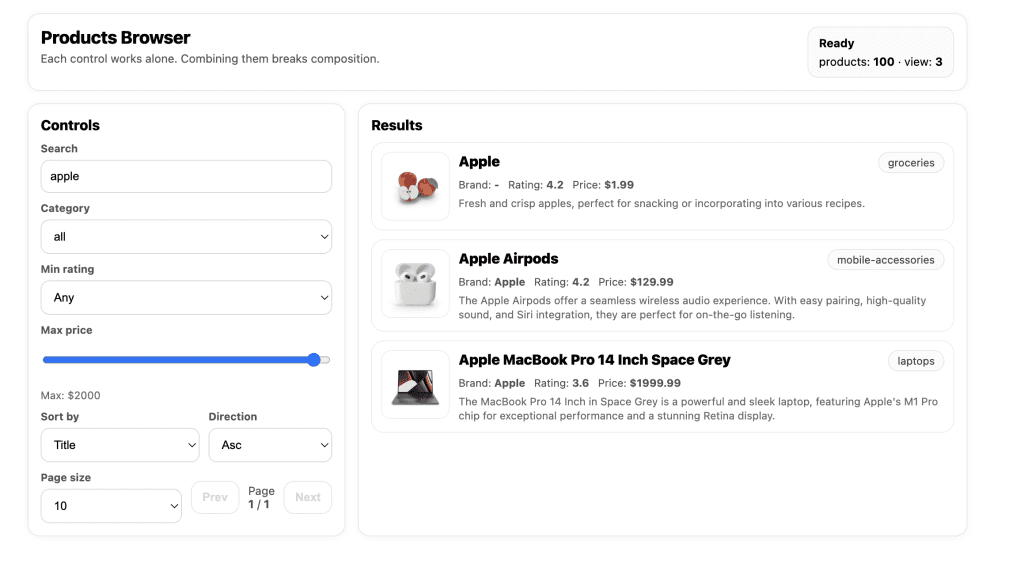Click the 'Price: $1.99' text

tap(603, 185)
